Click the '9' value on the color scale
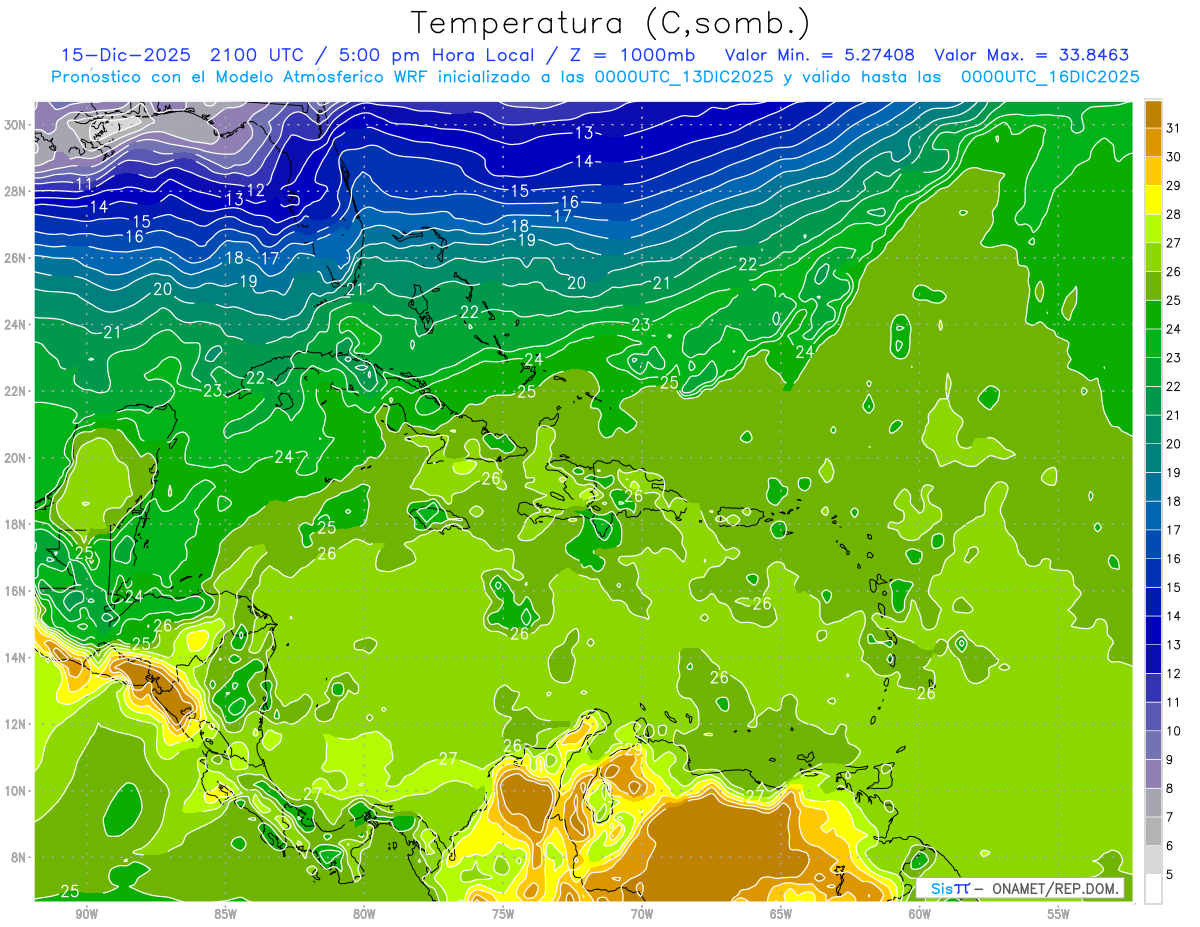Viewport: 1200px width, 927px height. 1170,760
